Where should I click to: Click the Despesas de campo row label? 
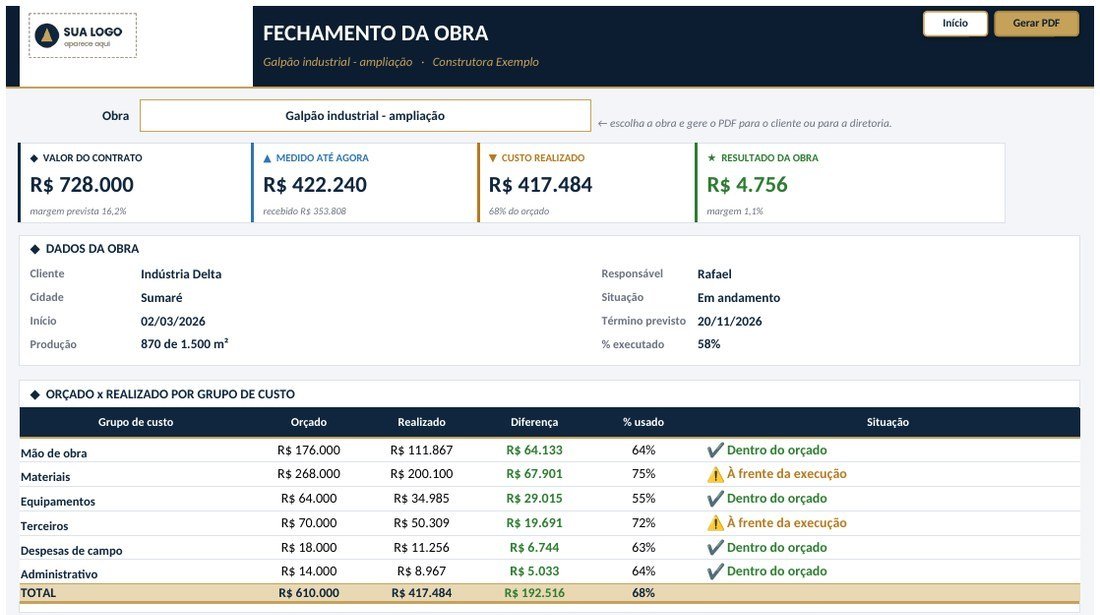(72, 551)
